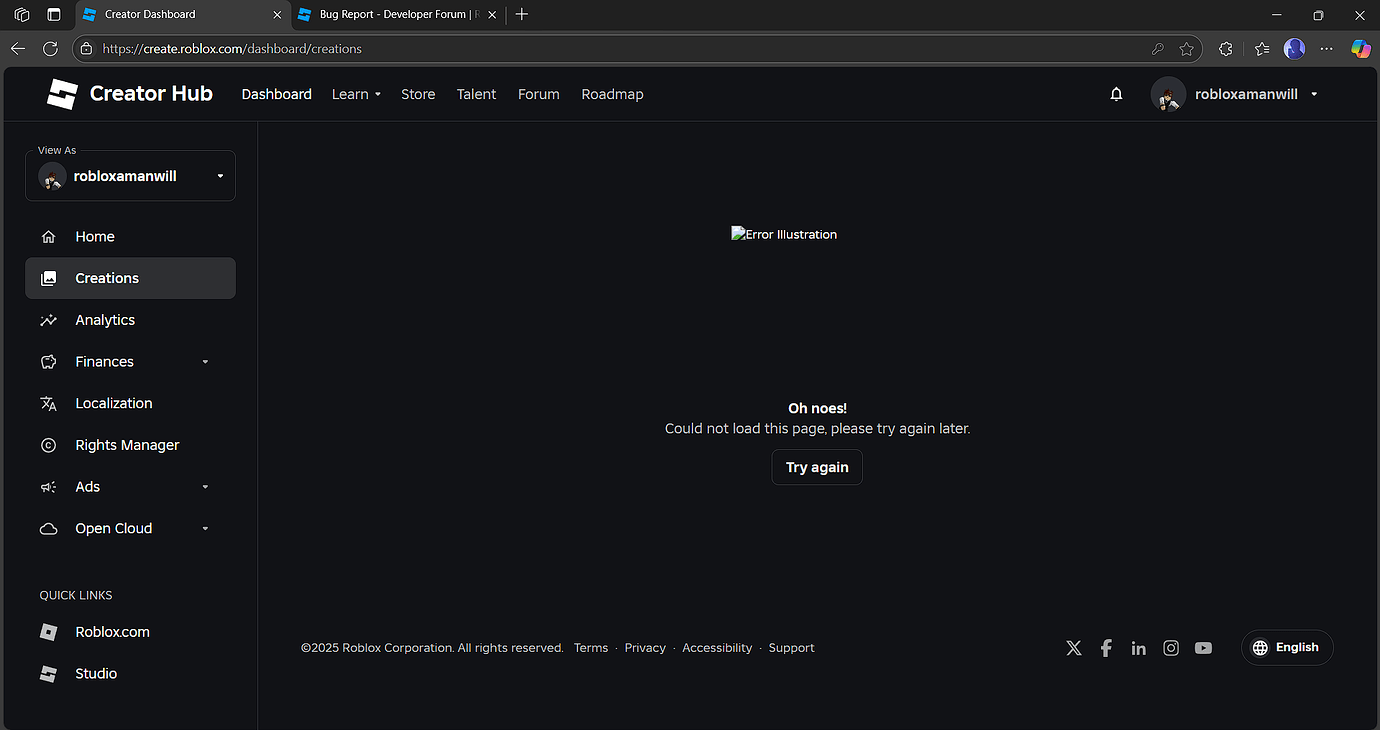Visit Roblox on YouTube via footer icon
This screenshot has width=1380, height=730.
point(1203,647)
